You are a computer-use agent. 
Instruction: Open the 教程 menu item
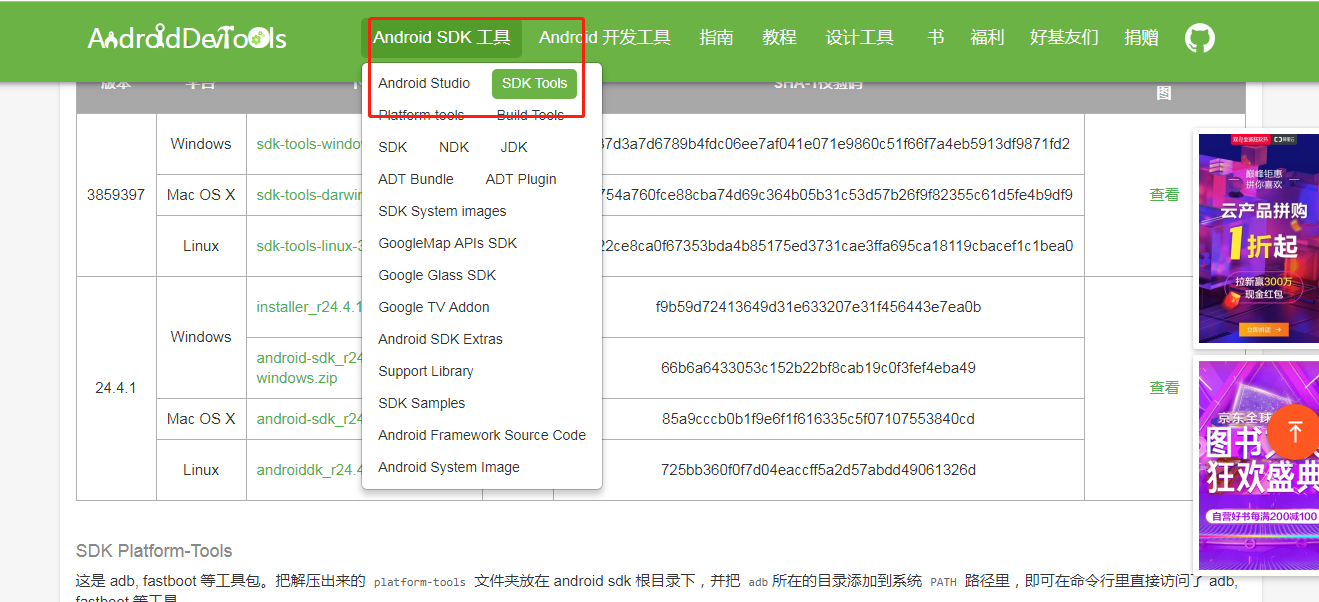(x=779, y=37)
